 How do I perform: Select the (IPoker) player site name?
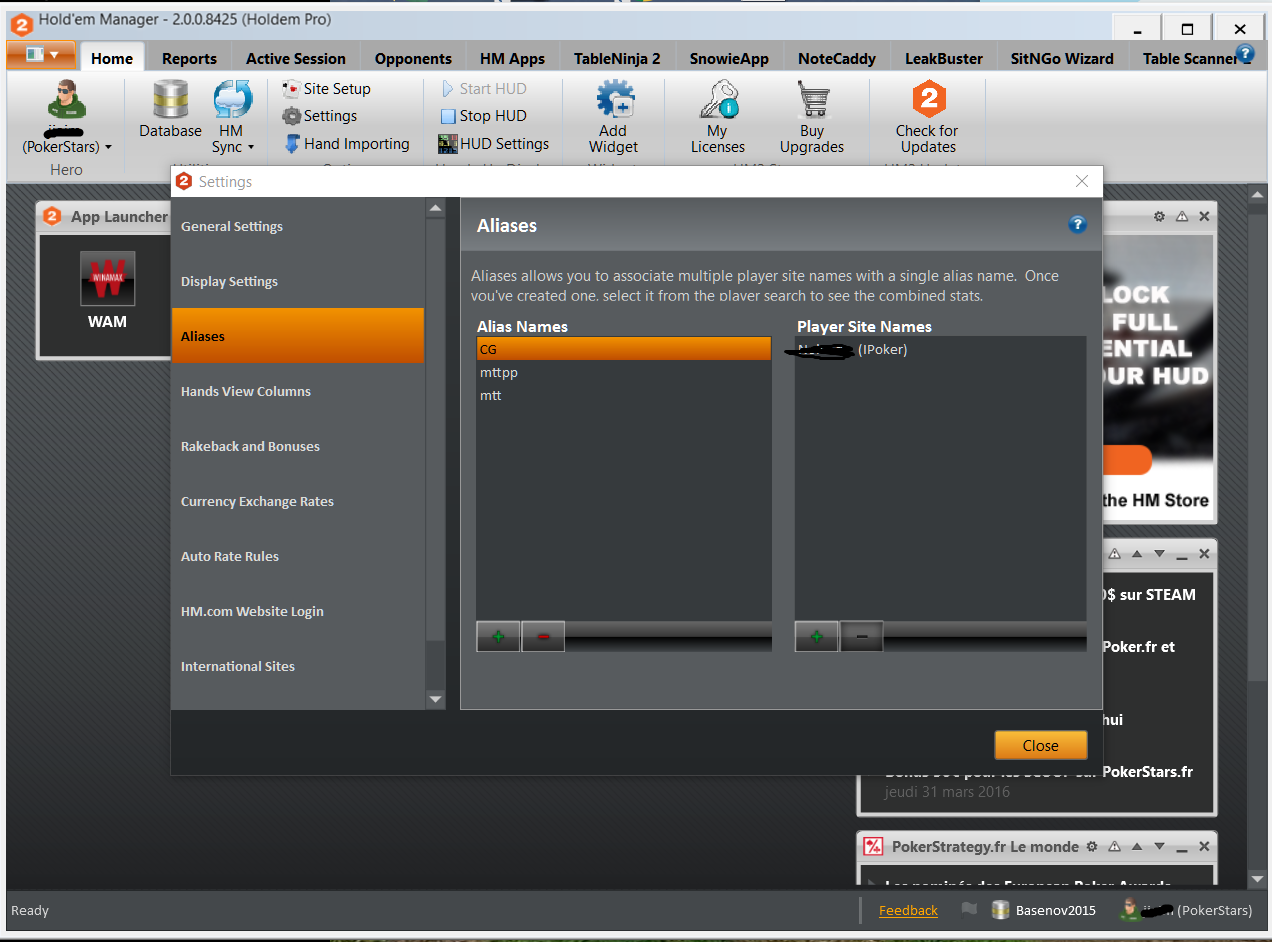(940, 349)
